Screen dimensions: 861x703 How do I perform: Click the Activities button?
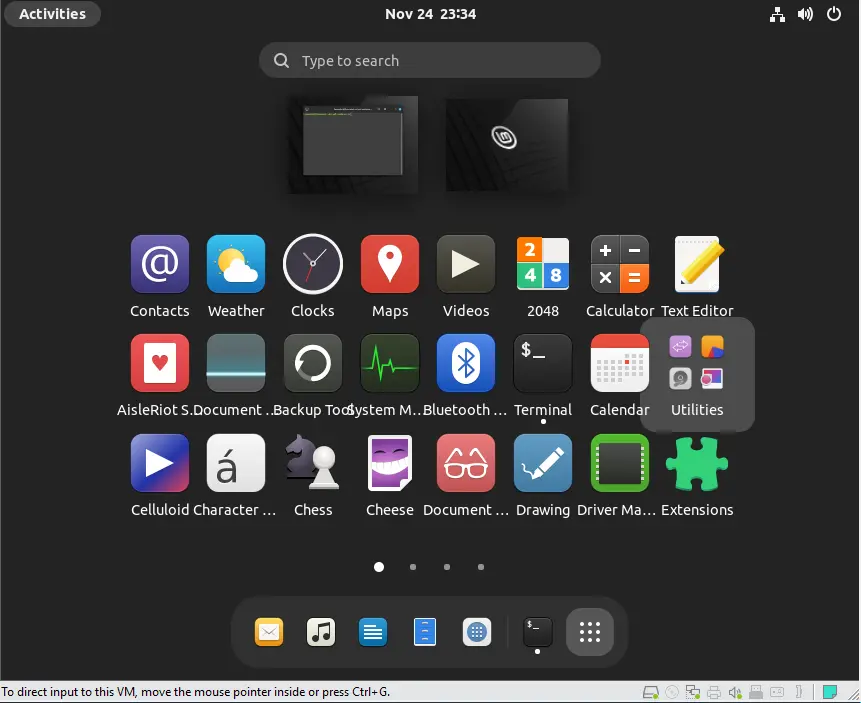click(53, 14)
